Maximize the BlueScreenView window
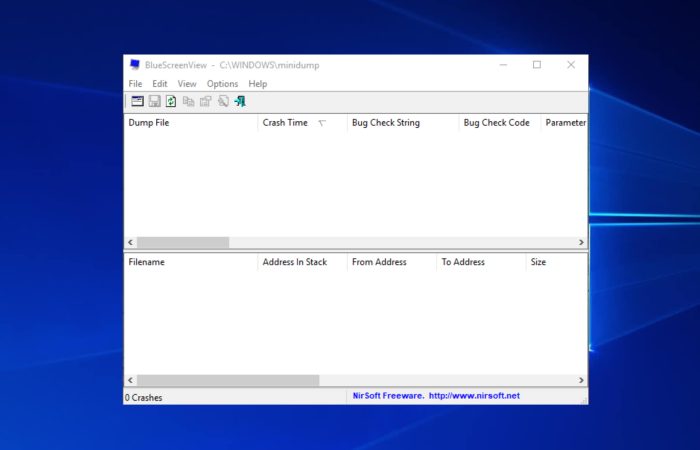 point(537,65)
